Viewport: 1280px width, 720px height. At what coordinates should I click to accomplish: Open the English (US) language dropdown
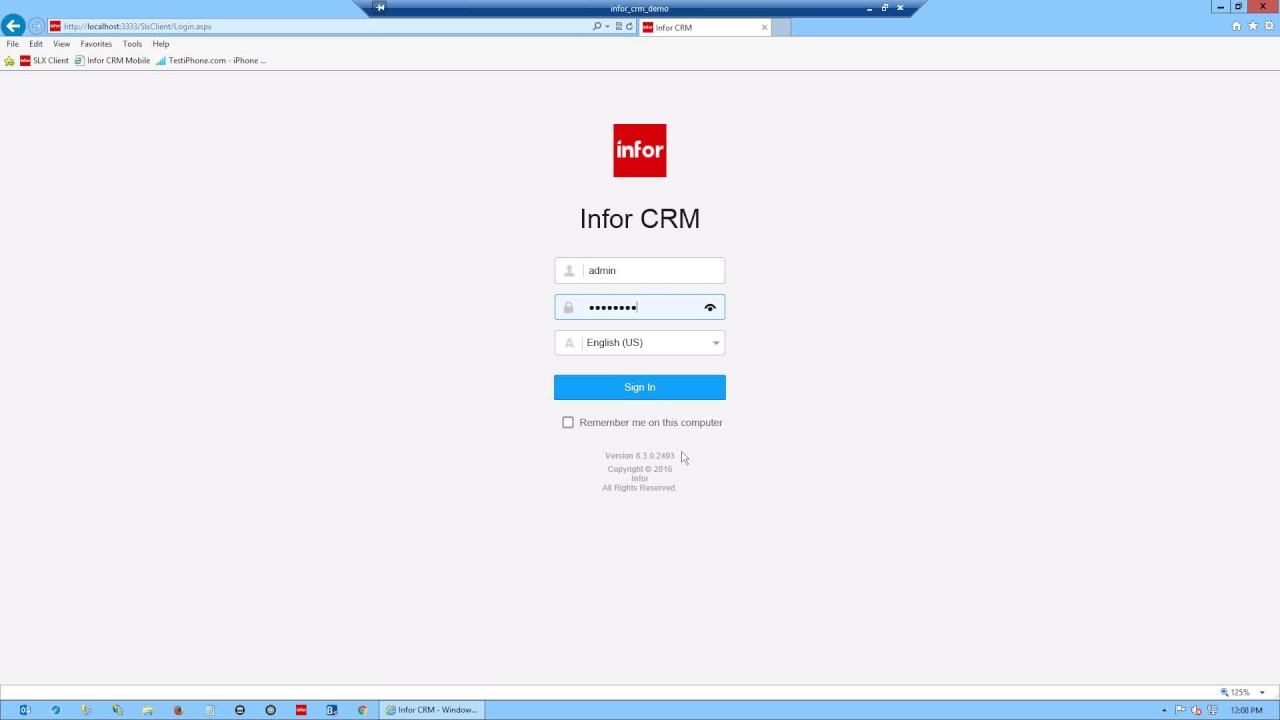640,343
